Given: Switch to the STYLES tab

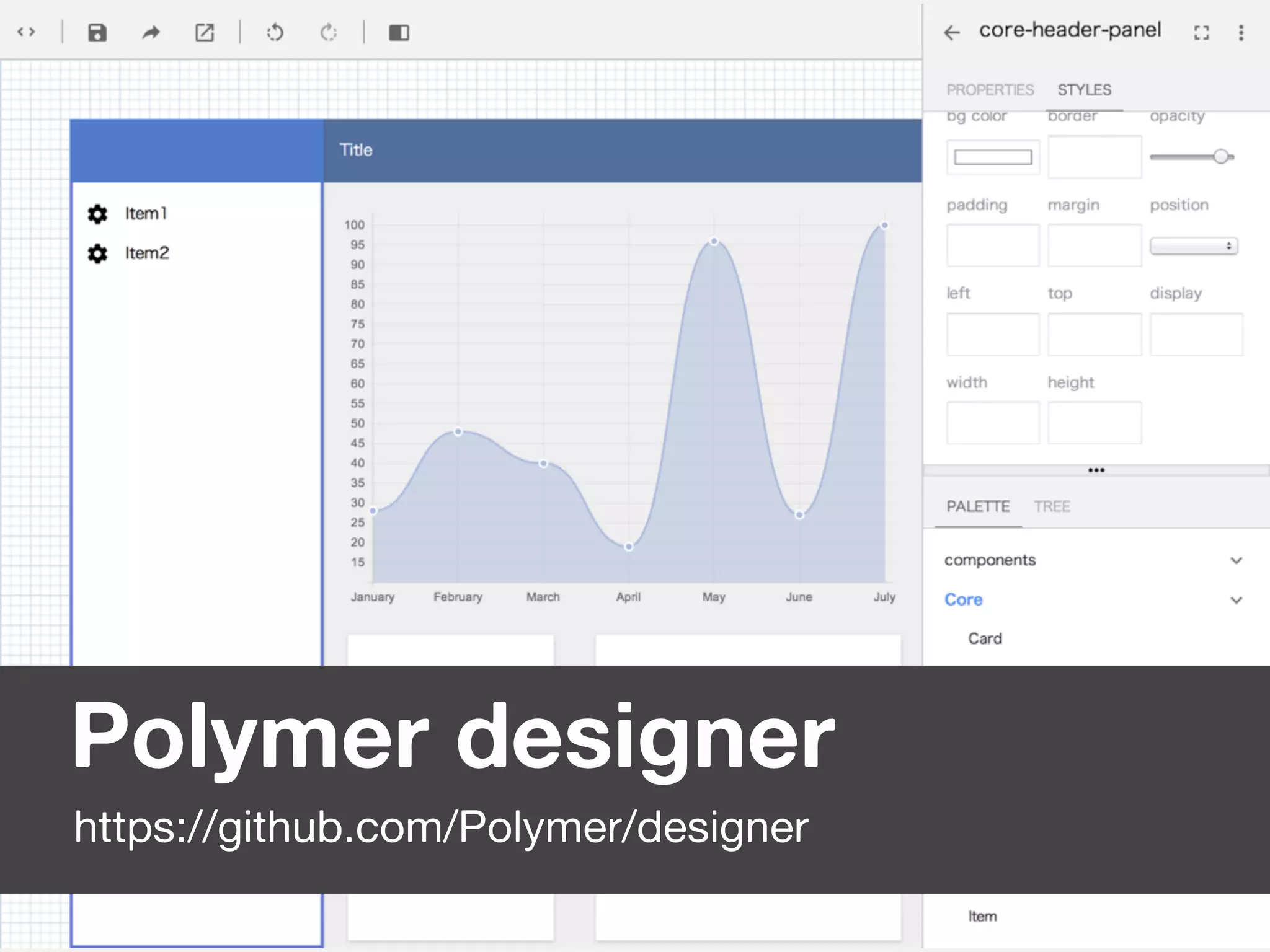Looking at the screenshot, I should point(1084,90).
